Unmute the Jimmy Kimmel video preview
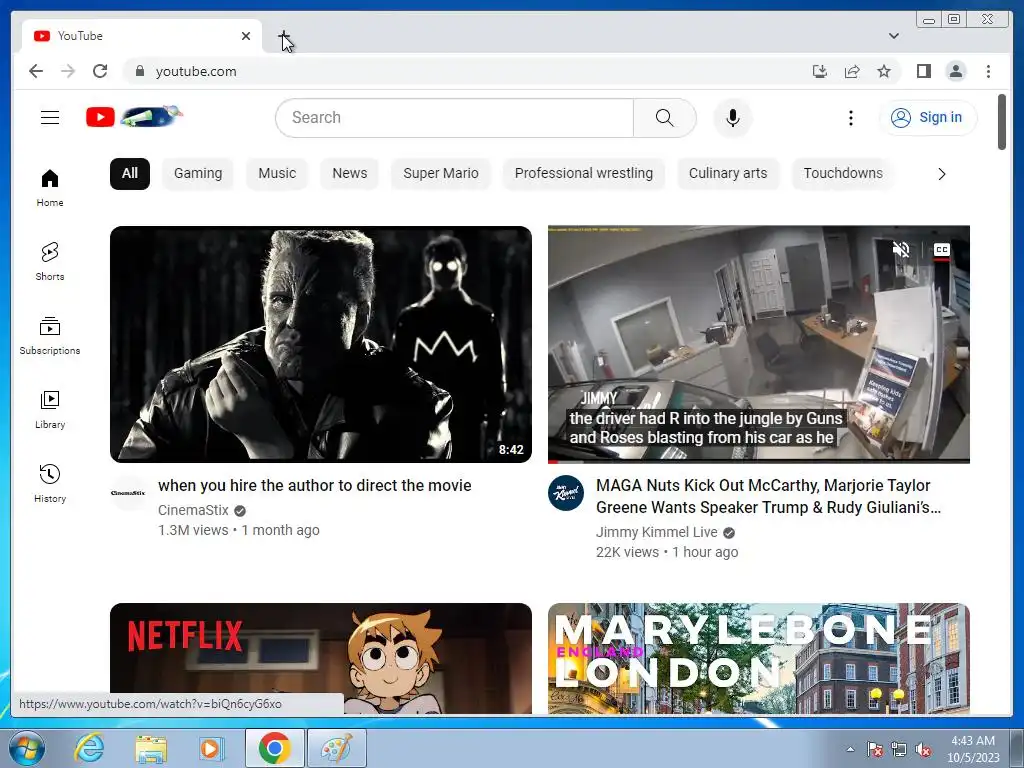Screen dimensions: 1024x768 [901, 249]
